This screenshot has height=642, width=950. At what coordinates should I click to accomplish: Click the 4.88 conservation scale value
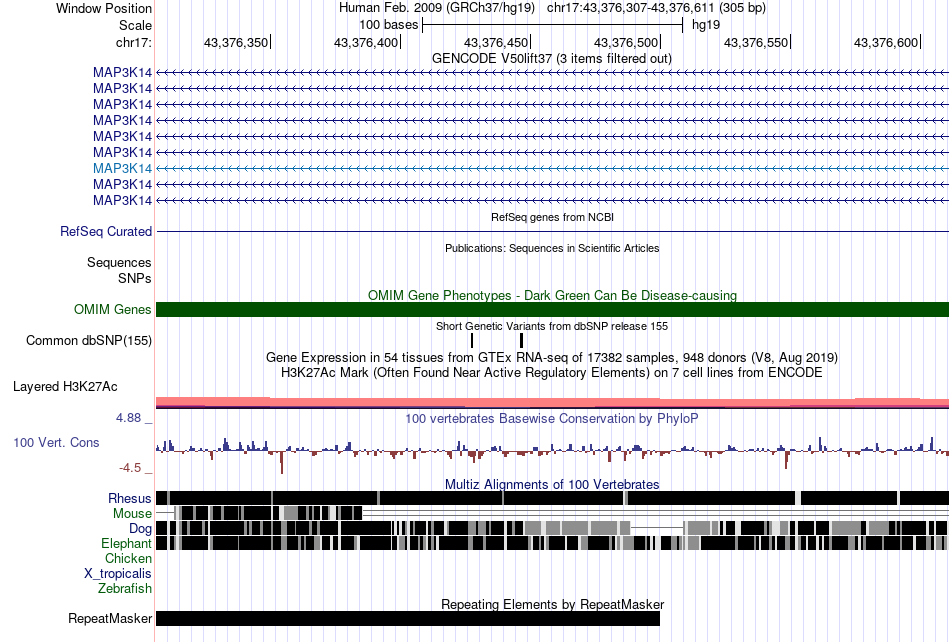(x=128, y=418)
